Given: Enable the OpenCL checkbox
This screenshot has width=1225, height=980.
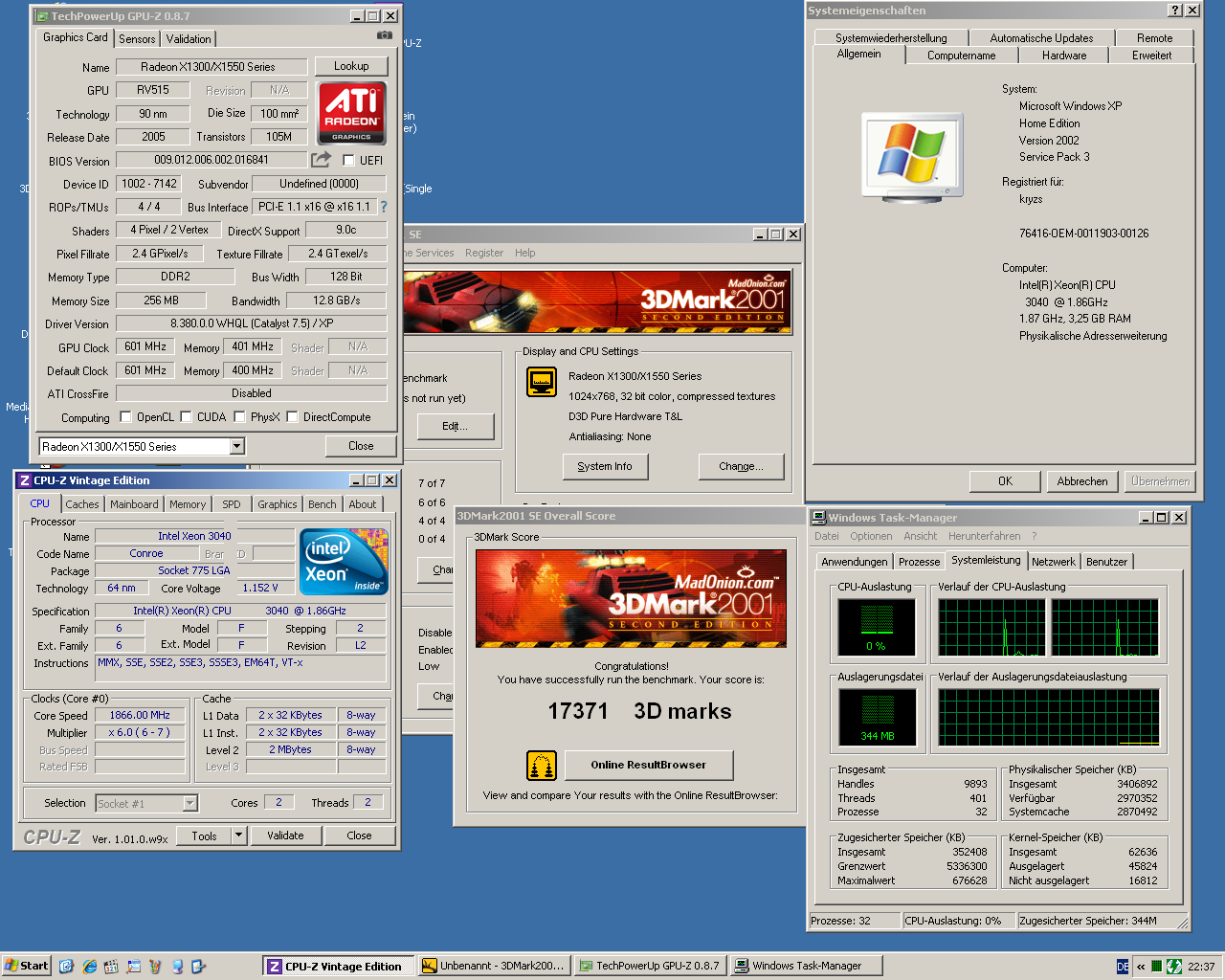Looking at the screenshot, I should (125, 416).
